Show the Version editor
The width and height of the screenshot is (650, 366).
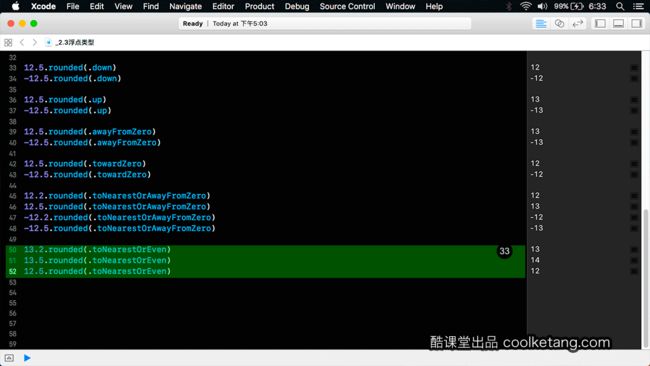577,24
